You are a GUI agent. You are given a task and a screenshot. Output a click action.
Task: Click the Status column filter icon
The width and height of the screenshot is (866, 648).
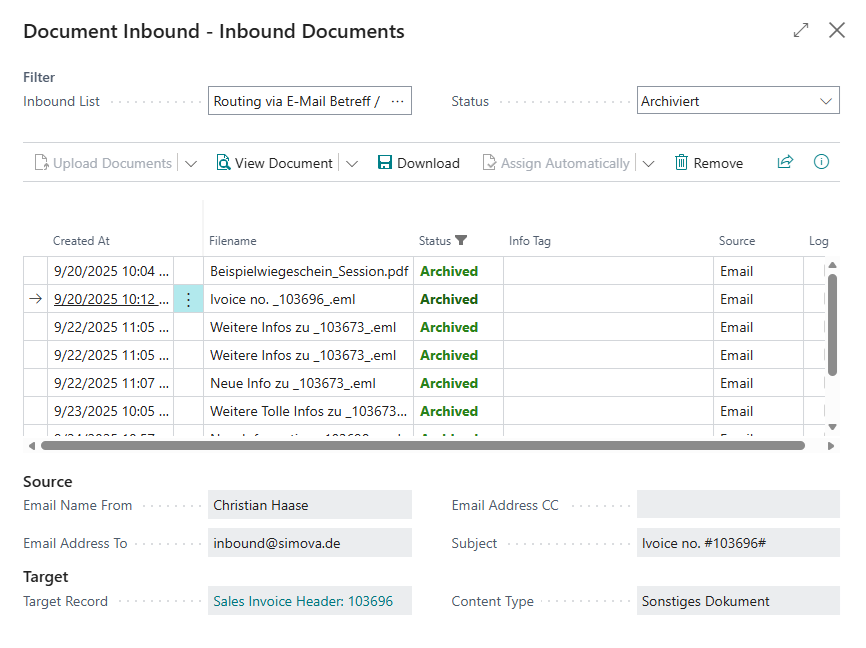pyautogui.click(x=461, y=240)
